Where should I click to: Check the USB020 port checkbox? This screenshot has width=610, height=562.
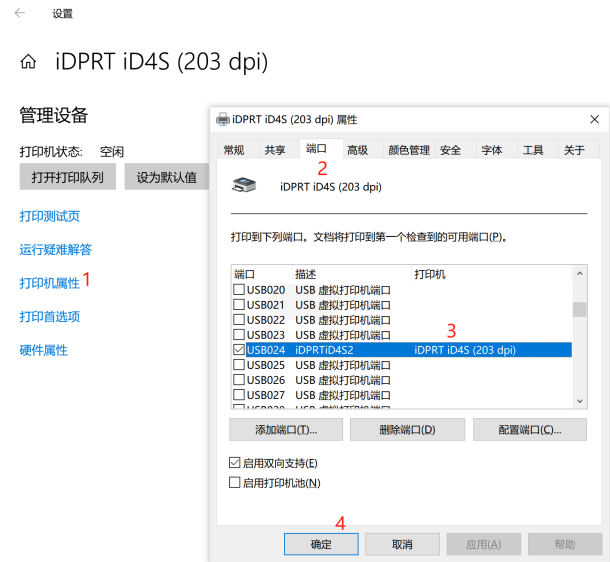(238, 289)
